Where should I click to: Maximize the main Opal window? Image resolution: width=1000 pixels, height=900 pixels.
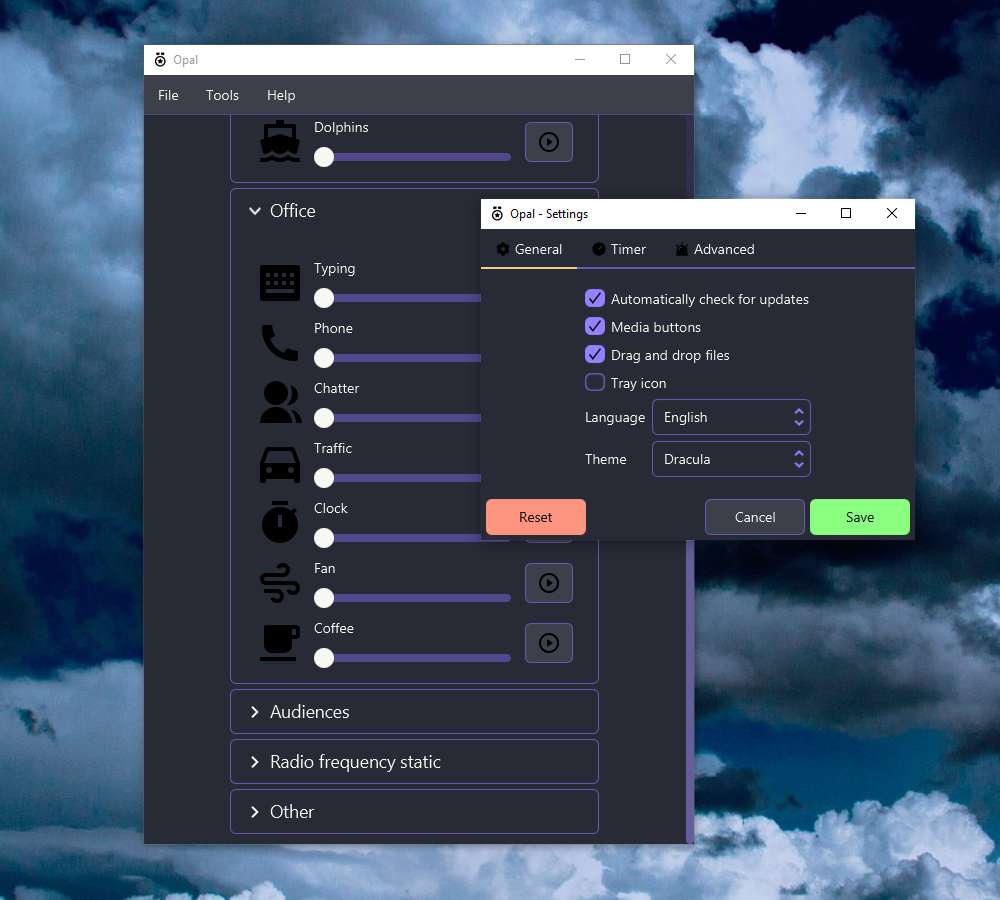625,59
